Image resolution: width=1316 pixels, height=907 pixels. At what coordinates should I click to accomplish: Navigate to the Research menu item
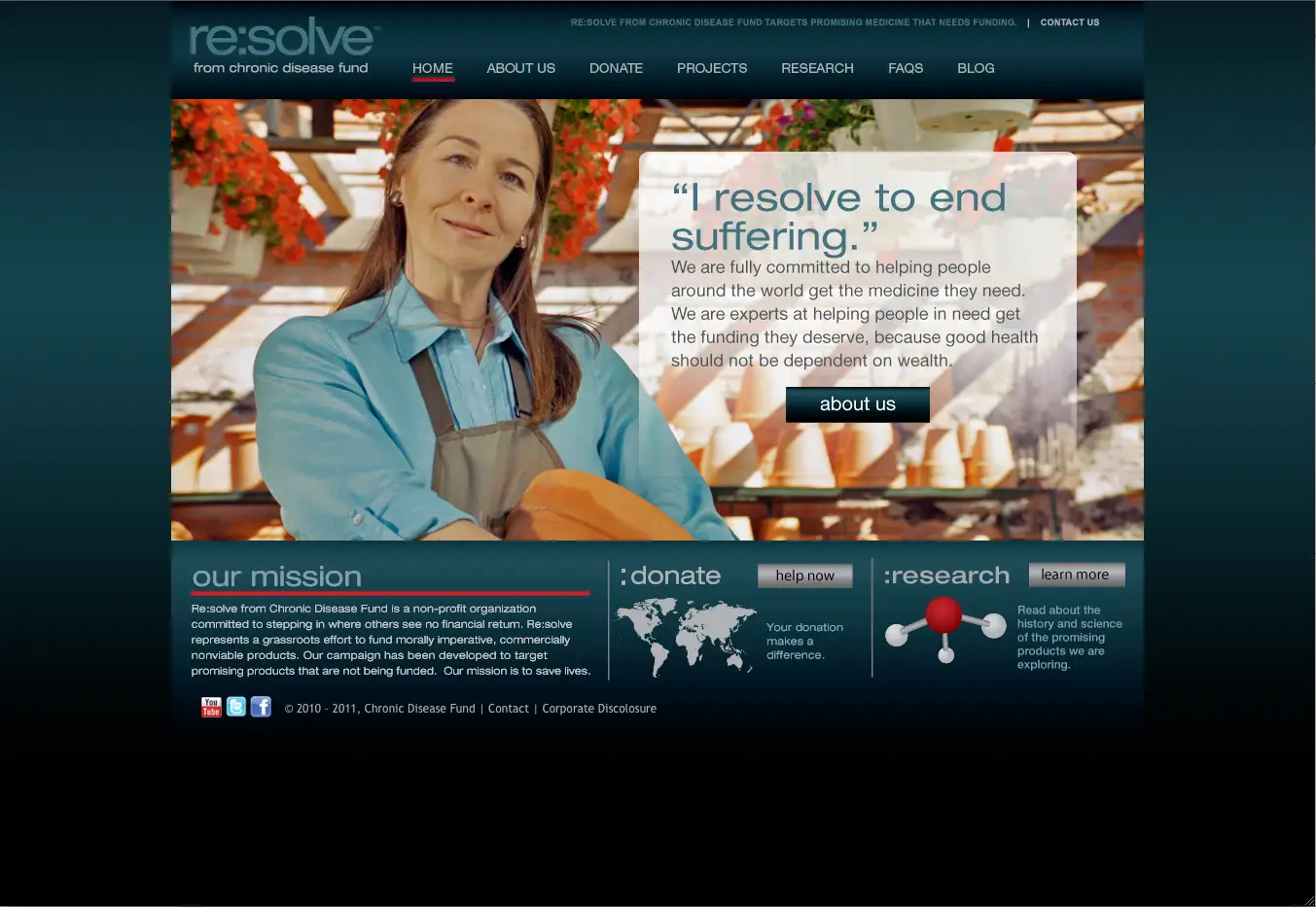coord(817,68)
